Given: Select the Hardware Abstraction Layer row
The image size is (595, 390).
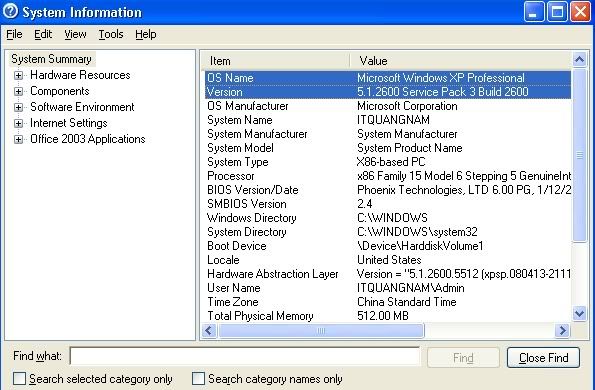Looking at the screenshot, I should [388, 274].
